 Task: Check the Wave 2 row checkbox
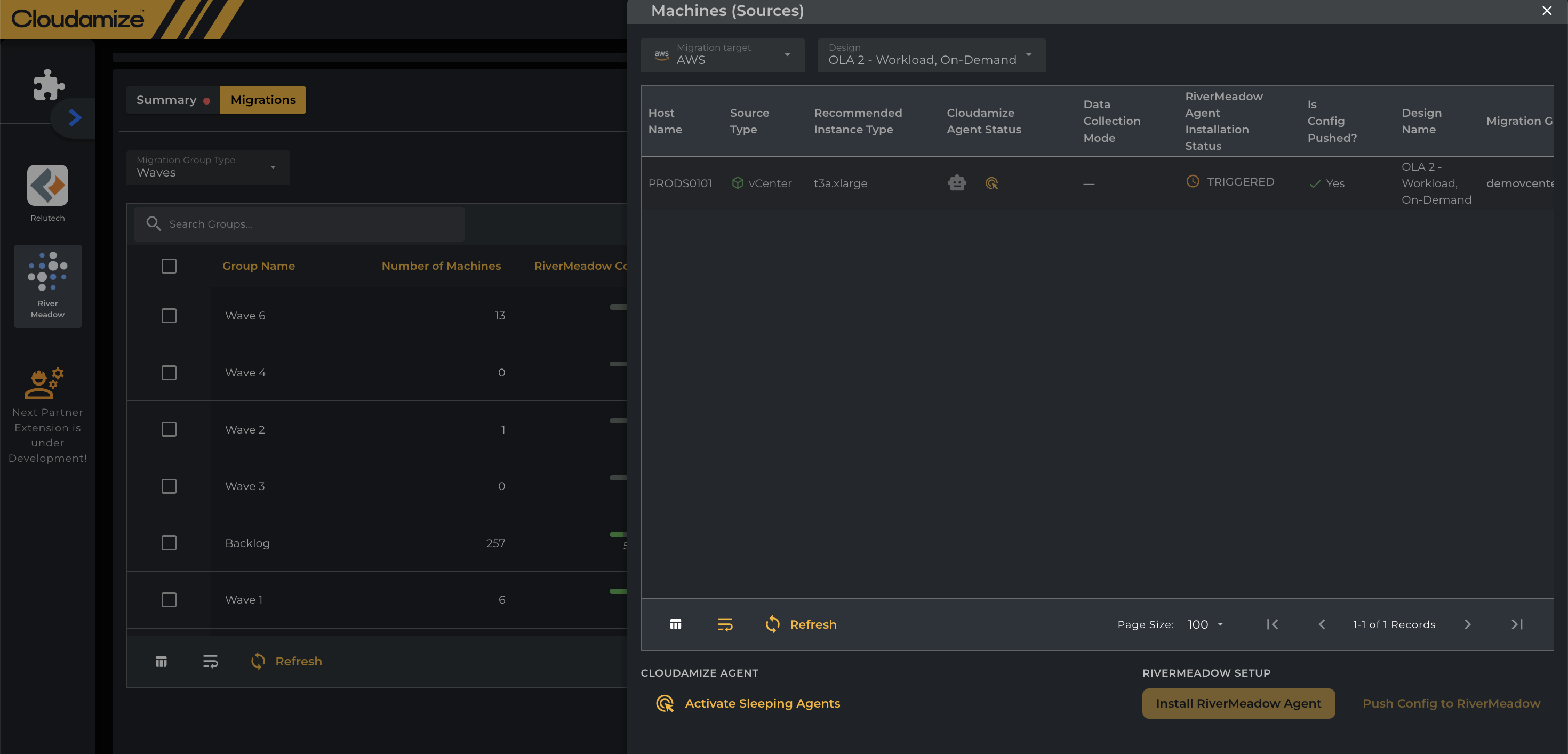click(169, 429)
